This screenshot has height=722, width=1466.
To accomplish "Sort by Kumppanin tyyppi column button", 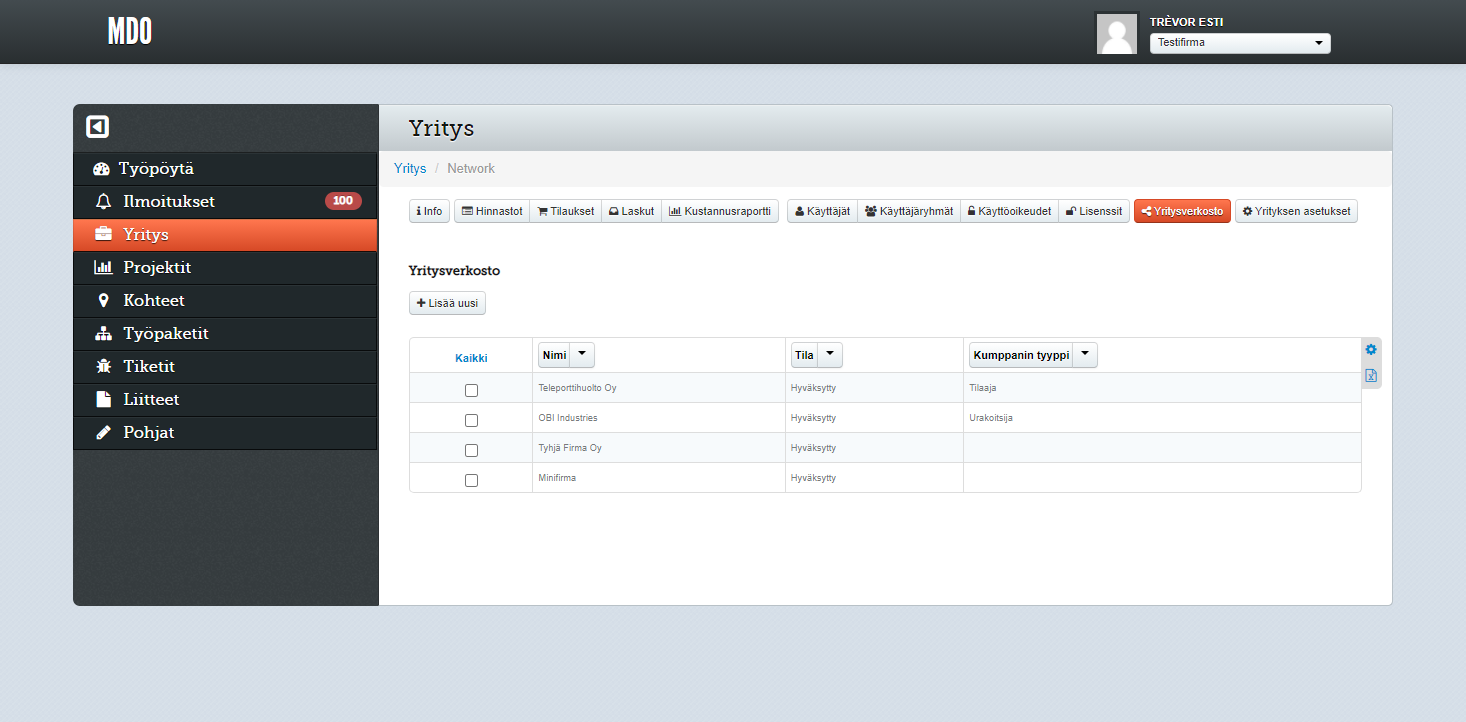I will (1021, 355).
